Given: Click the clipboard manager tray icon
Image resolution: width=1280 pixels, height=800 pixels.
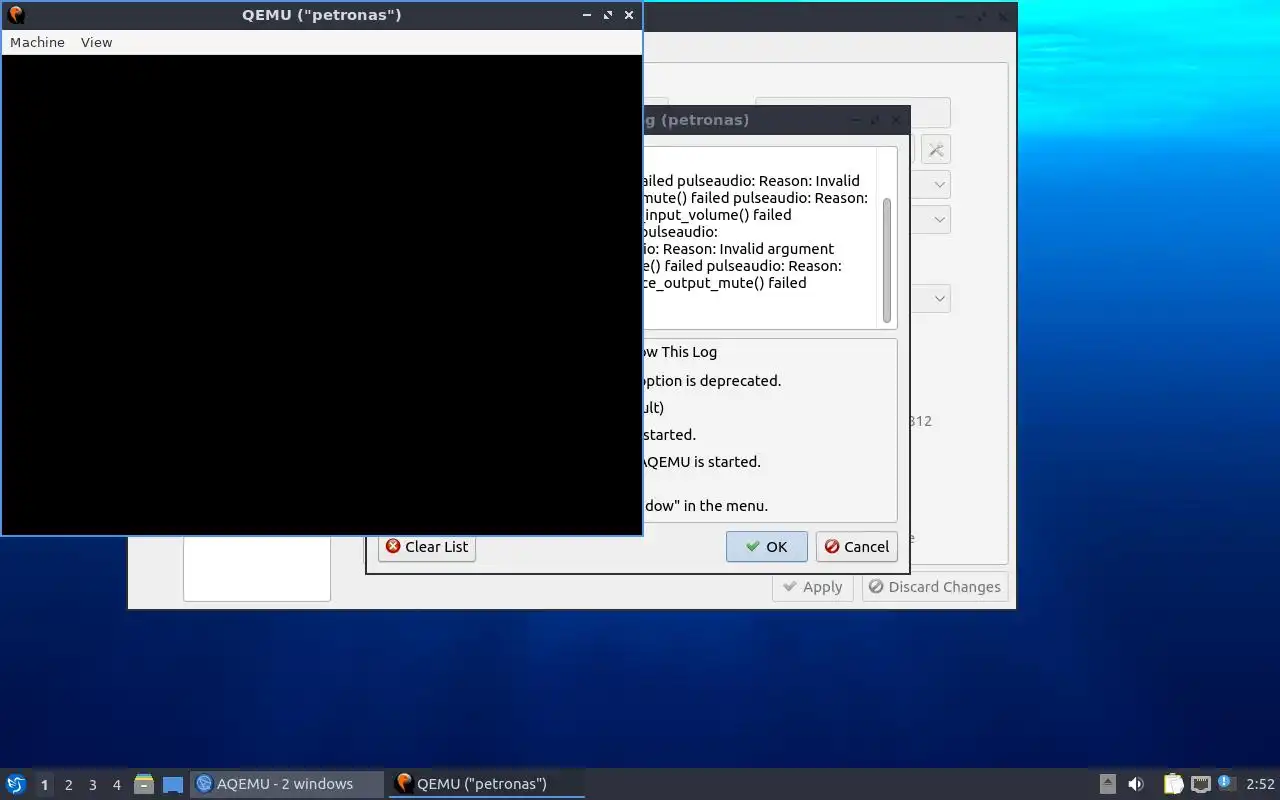Looking at the screenshot, I should point(1173,784).
